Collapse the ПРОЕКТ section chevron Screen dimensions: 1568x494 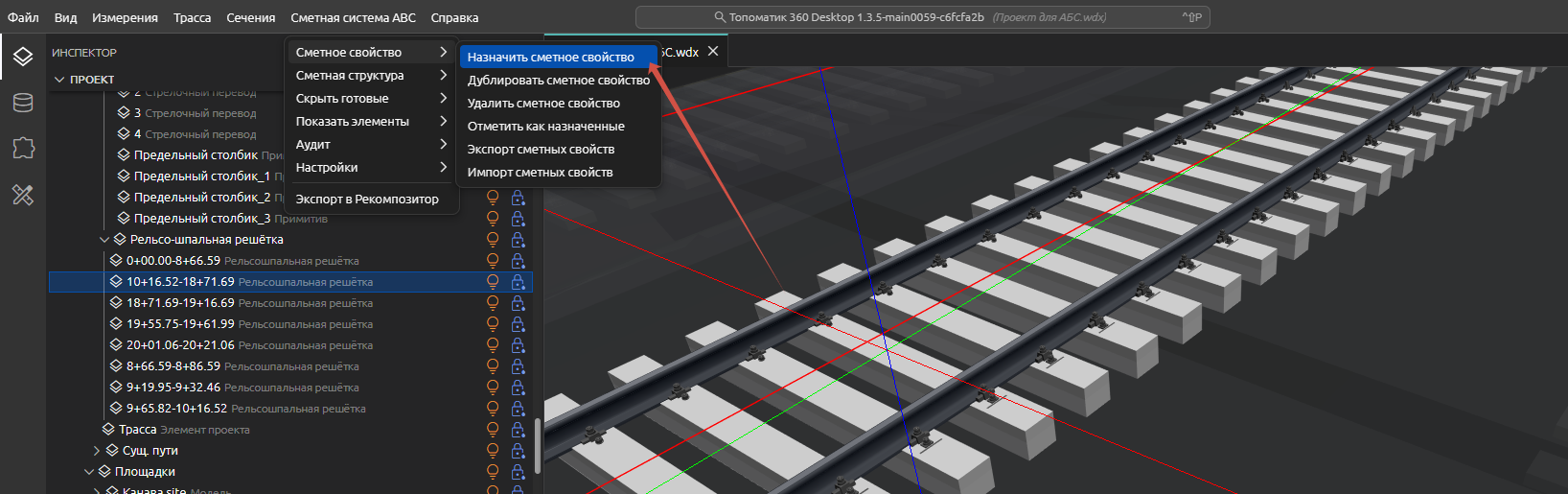(x=59, y=80)
